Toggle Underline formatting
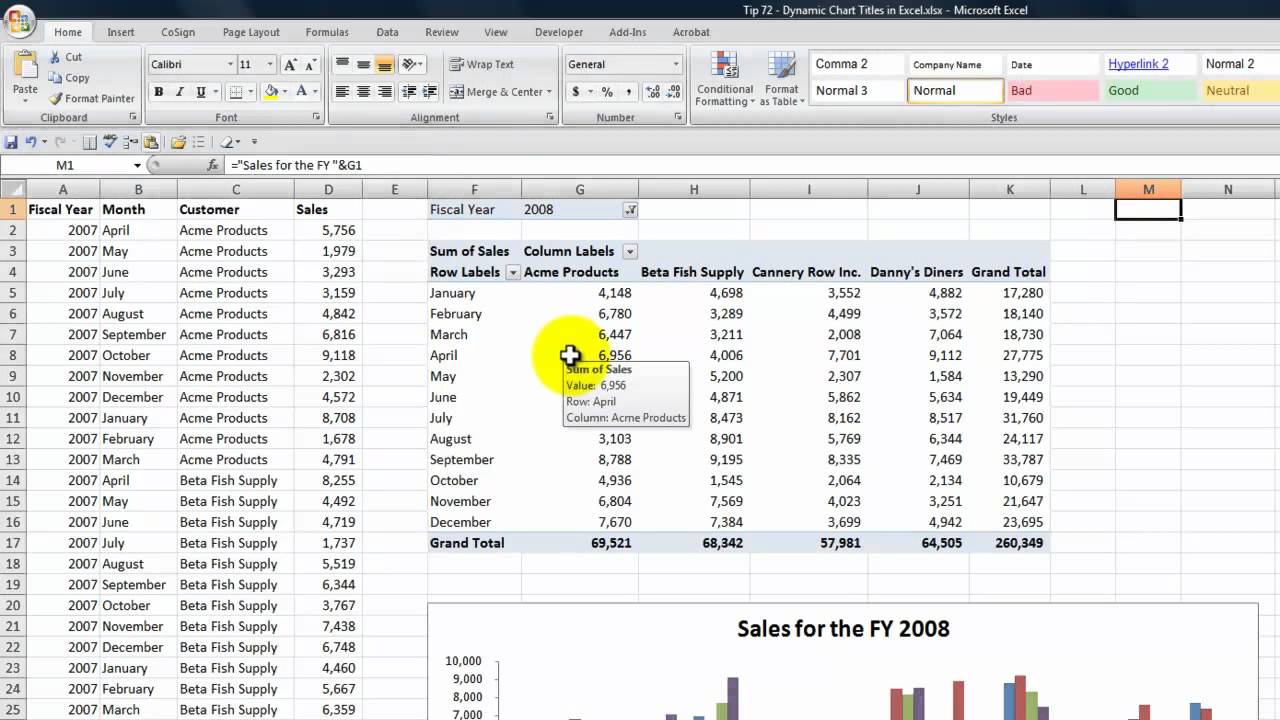 [x=200, y=92]
